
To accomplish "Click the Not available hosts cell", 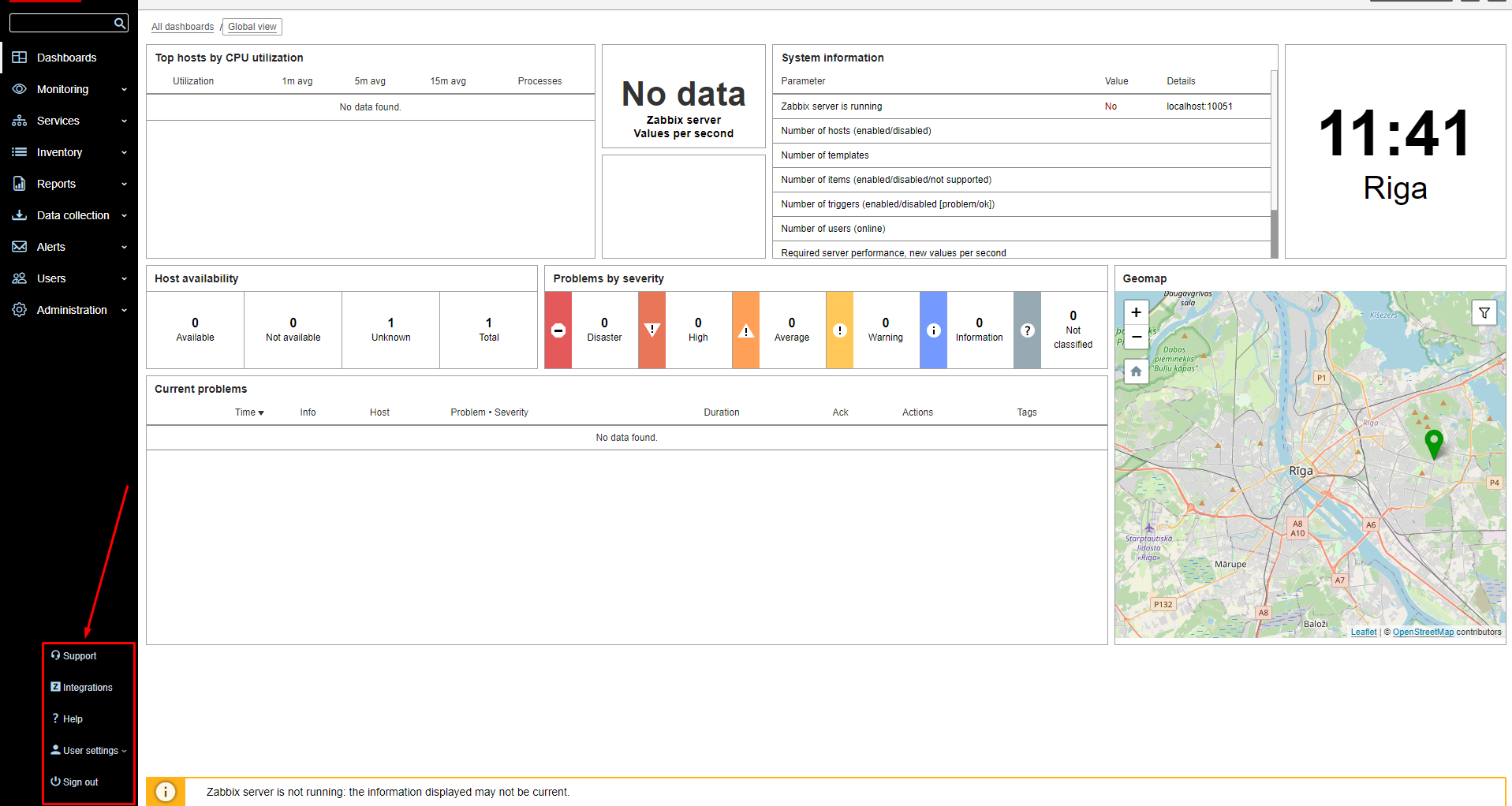I will [293, 330].
